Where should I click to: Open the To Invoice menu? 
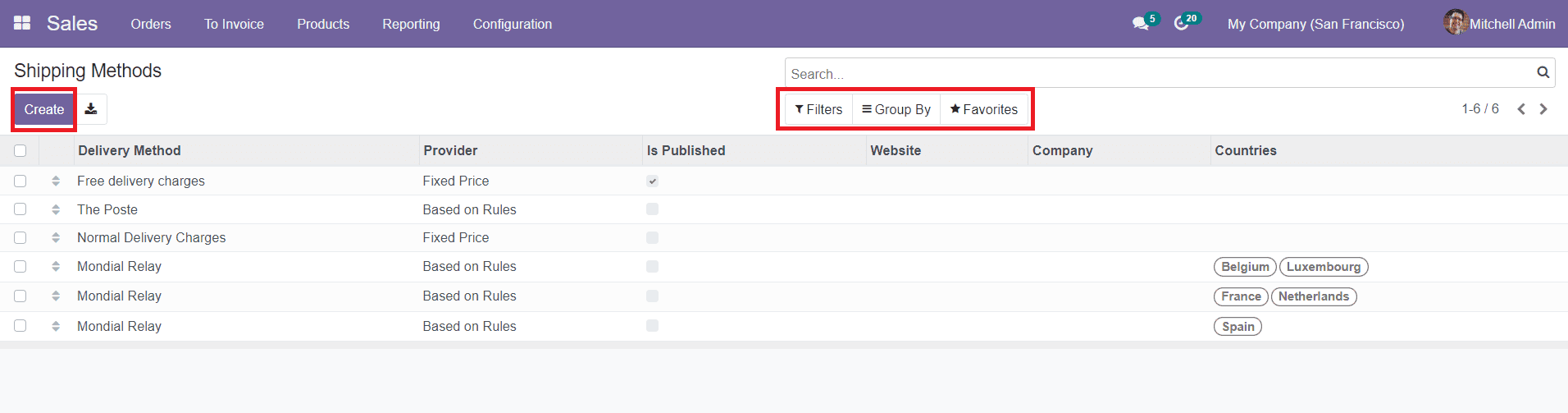234,24
